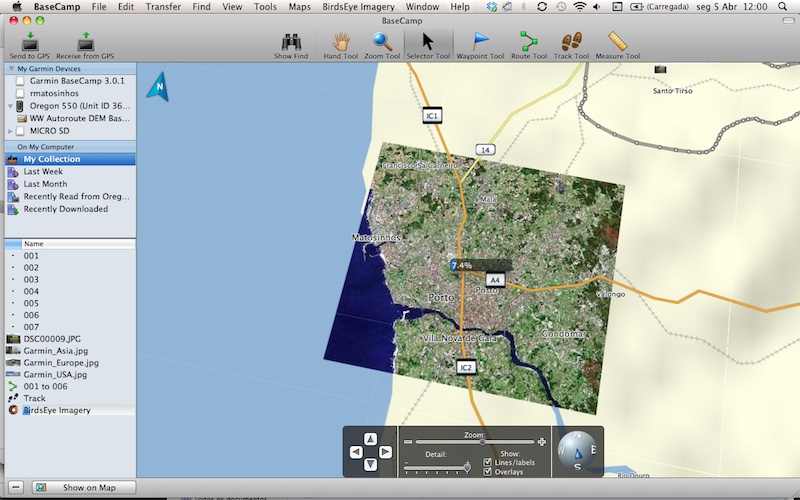This screenshot has height=500, width=800.
Task: Click the minus remove button
Action: (x=16, y=487)
